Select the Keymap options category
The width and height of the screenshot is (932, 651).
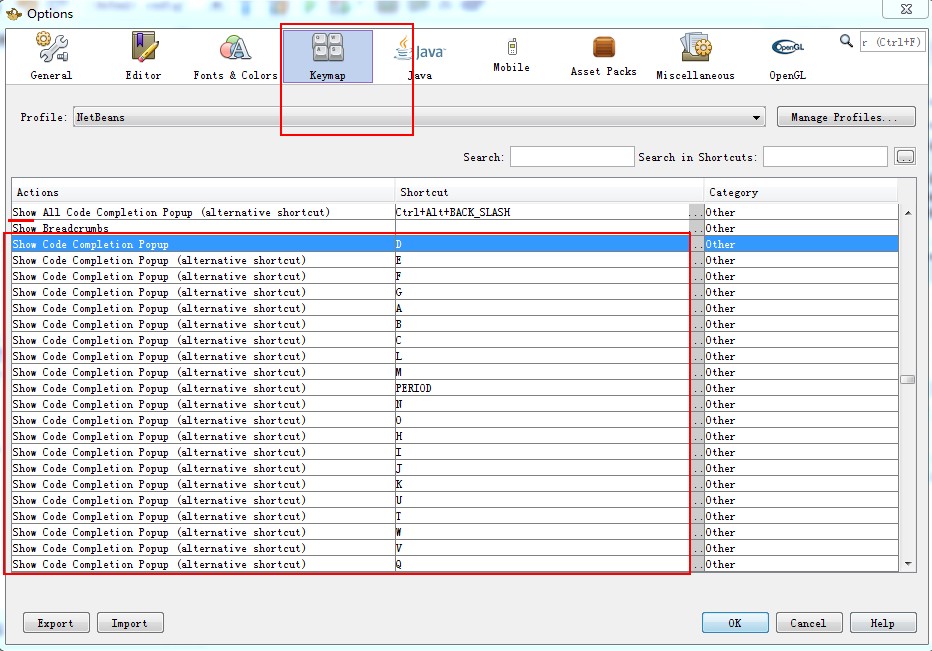coord(328,56)
